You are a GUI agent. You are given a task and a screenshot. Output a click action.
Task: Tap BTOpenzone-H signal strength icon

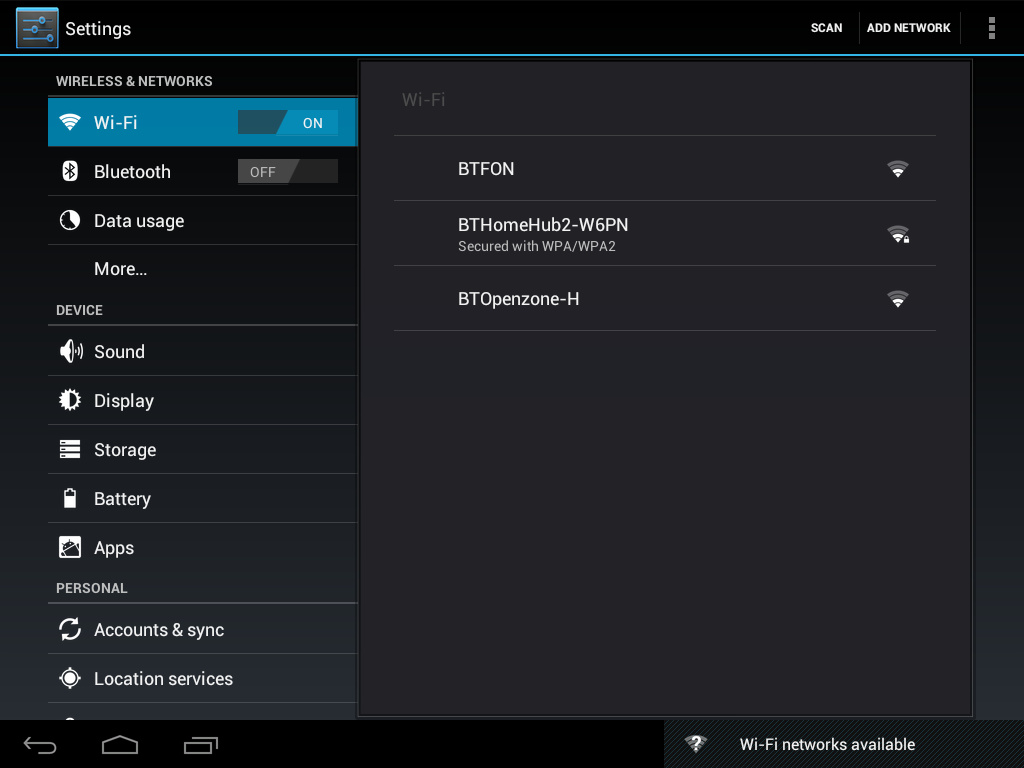[898, 299]
